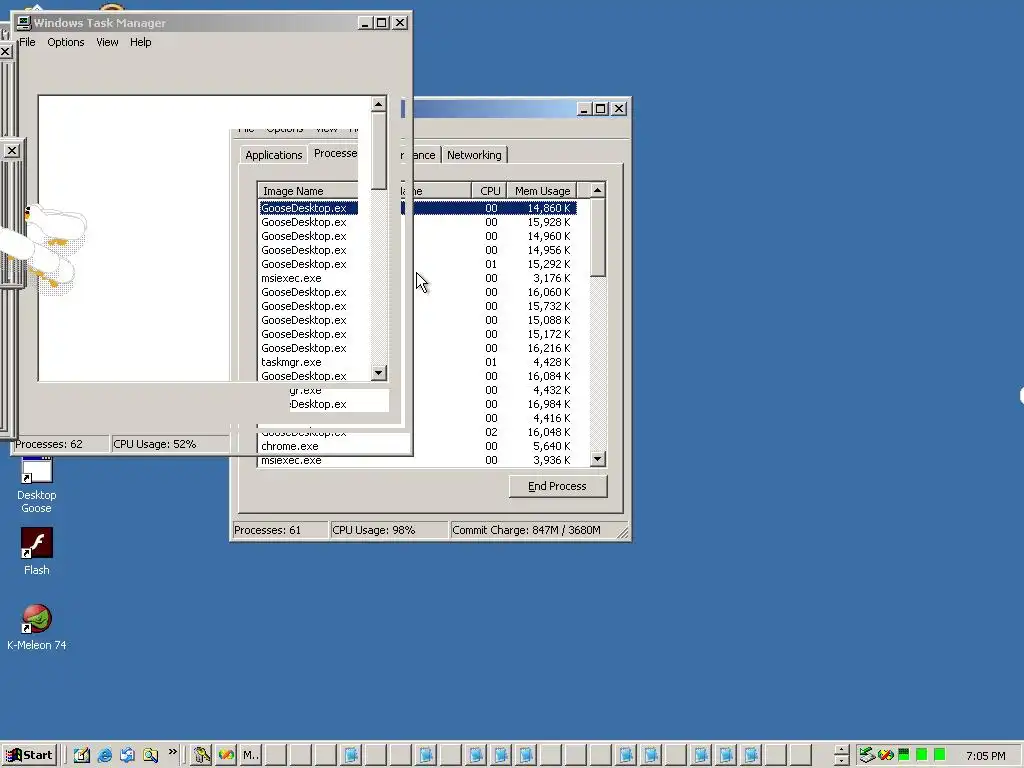This screenshot has width=1024, height=768.
Task: Click the process list scrollbar up arrow
Action: [598, 190]
